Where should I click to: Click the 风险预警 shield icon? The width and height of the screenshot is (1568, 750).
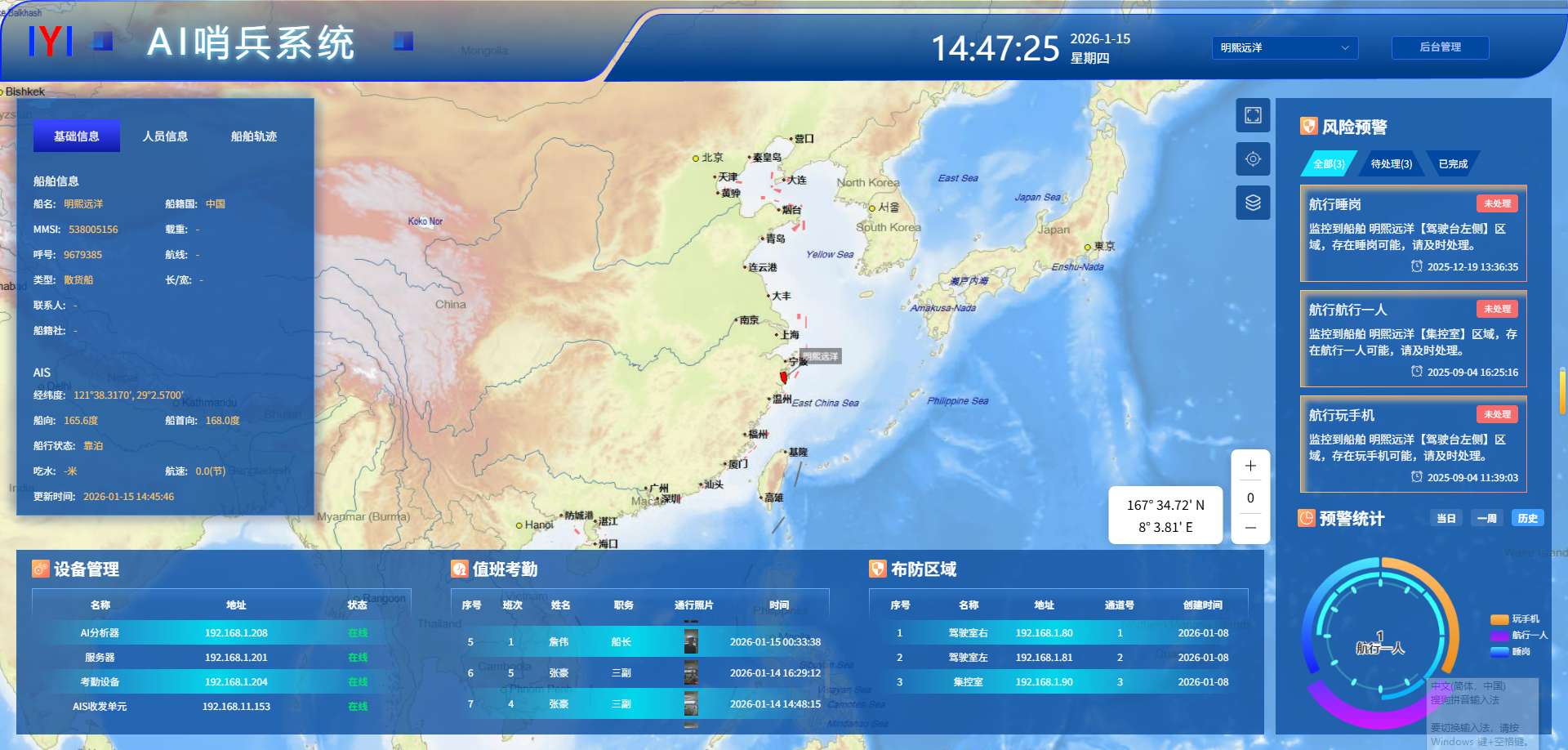pos(1308,127)
